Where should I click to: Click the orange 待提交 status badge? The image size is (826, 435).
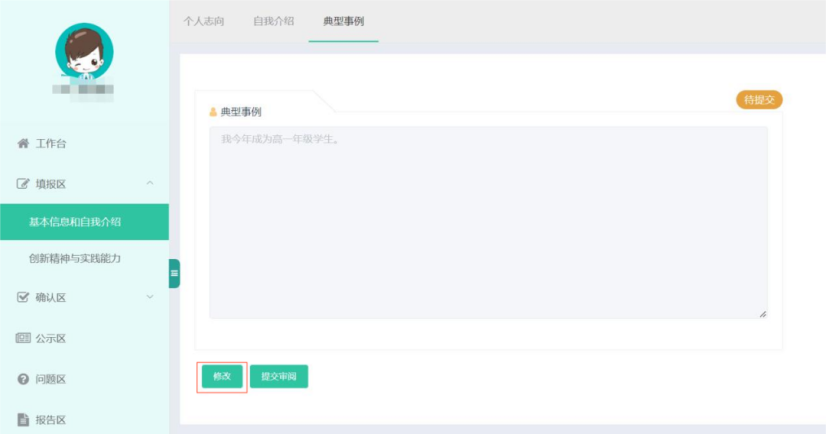tap(759, 100)
